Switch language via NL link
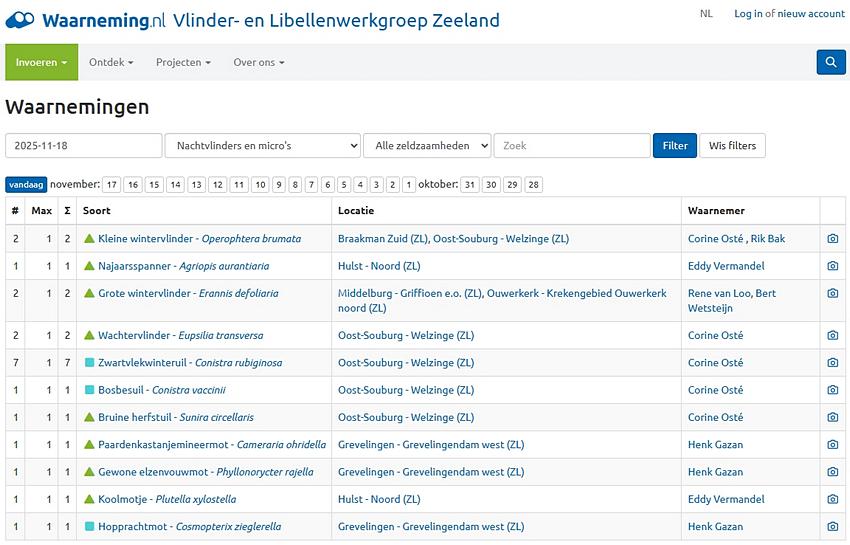 [706, 14]
